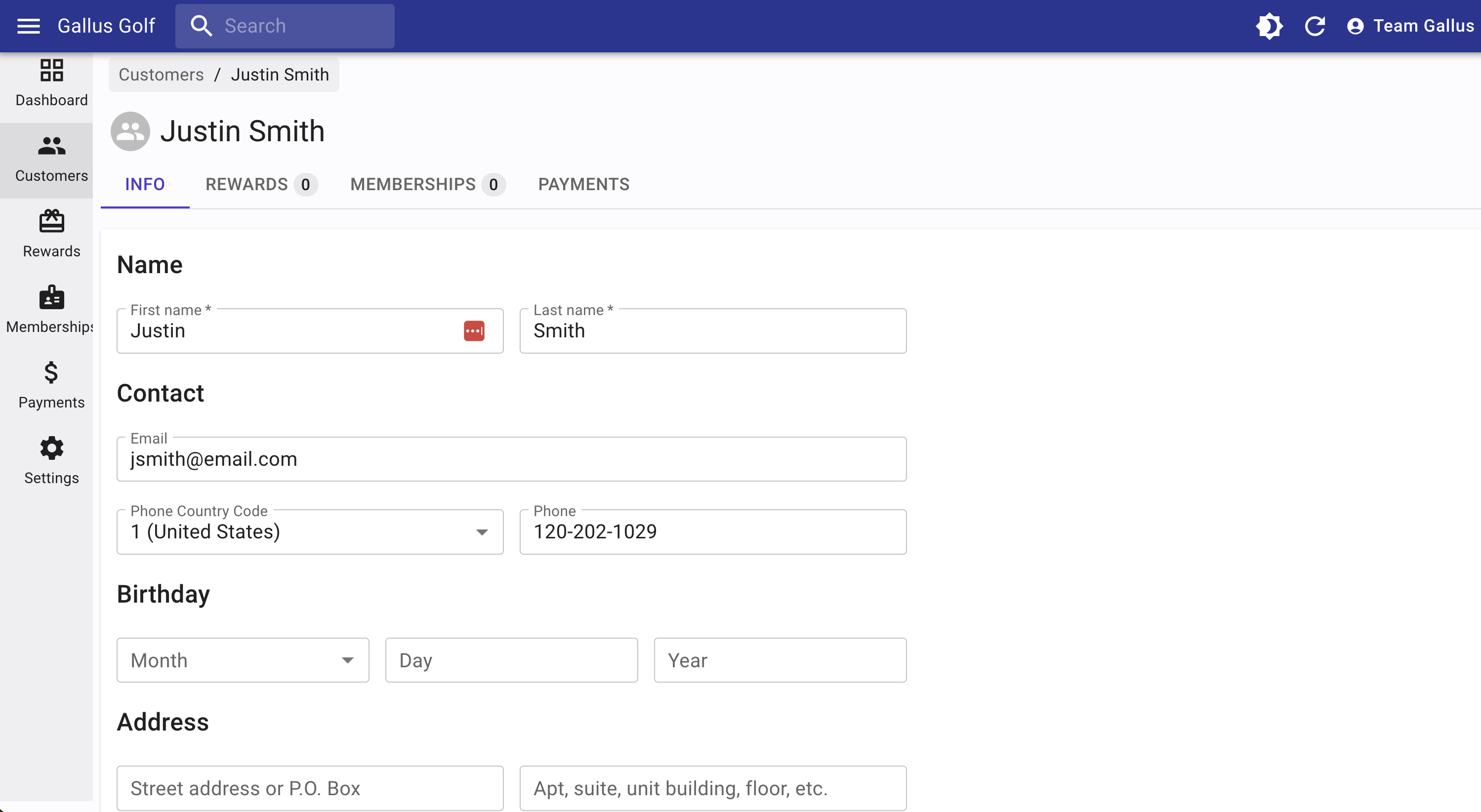Click the Address section heading

(163, 722)
